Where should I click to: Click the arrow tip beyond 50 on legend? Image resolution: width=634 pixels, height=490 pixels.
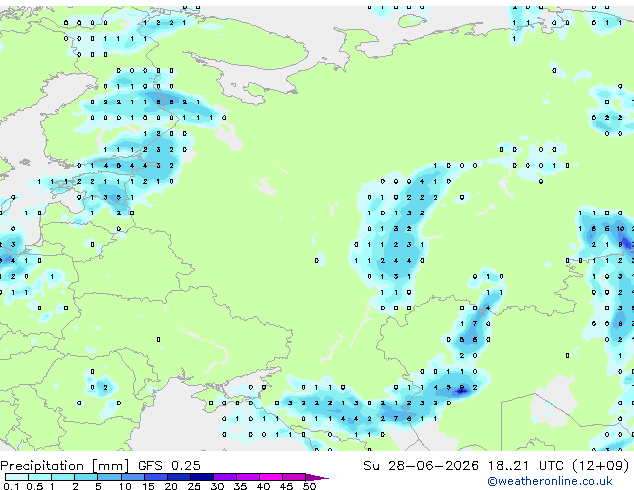click(317, 477)
